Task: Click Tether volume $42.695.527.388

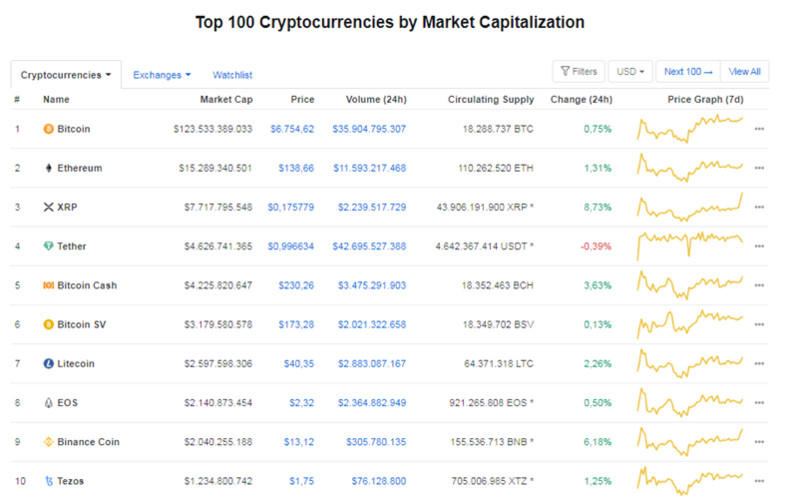Action: click(369, 246)
